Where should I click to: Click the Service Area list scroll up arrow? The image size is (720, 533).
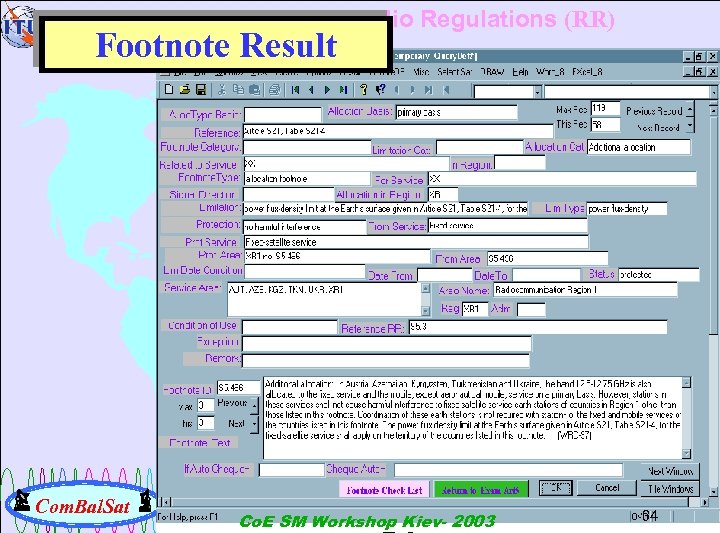(425, 289)
